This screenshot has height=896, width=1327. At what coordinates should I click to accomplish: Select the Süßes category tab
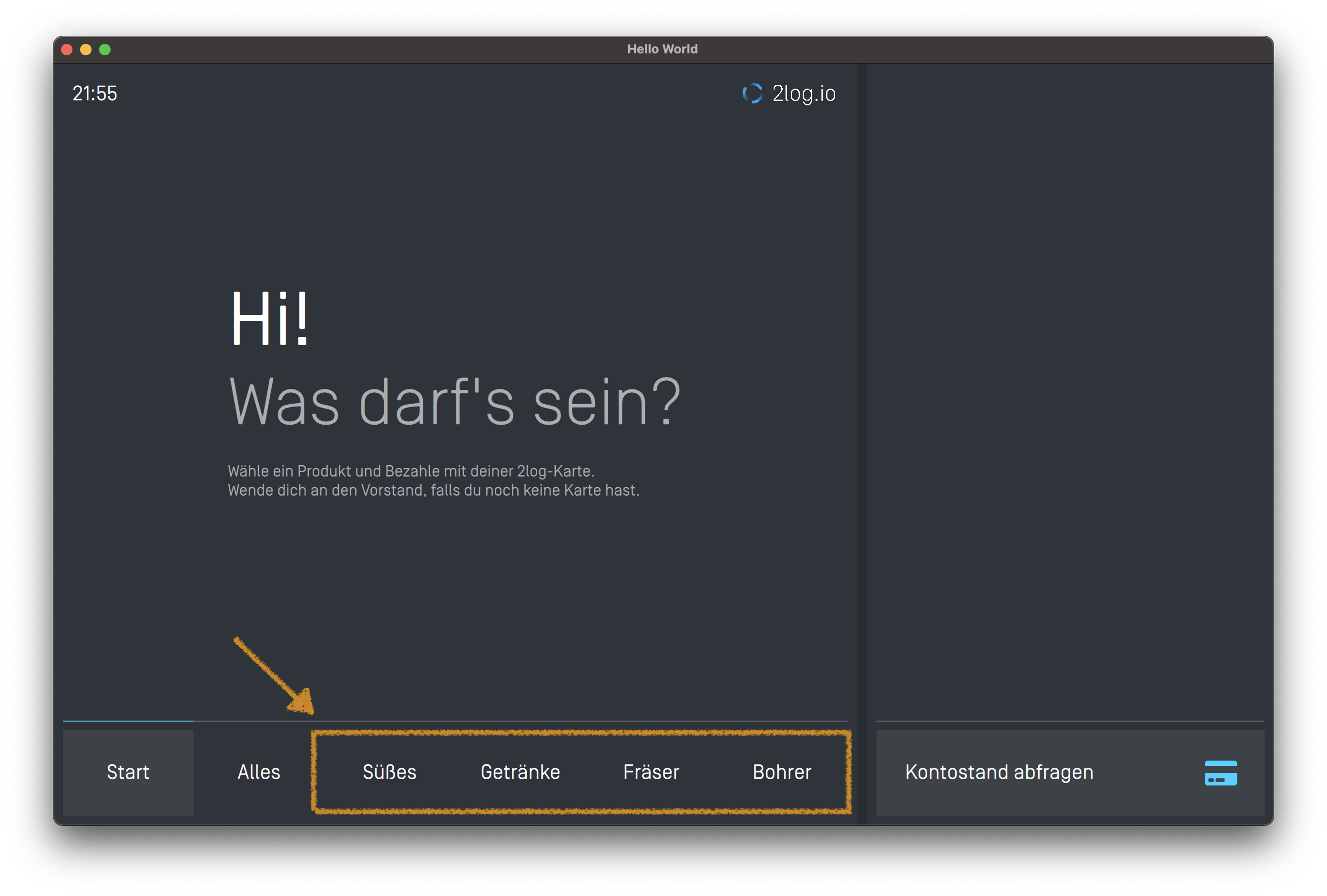pos(389,772)
